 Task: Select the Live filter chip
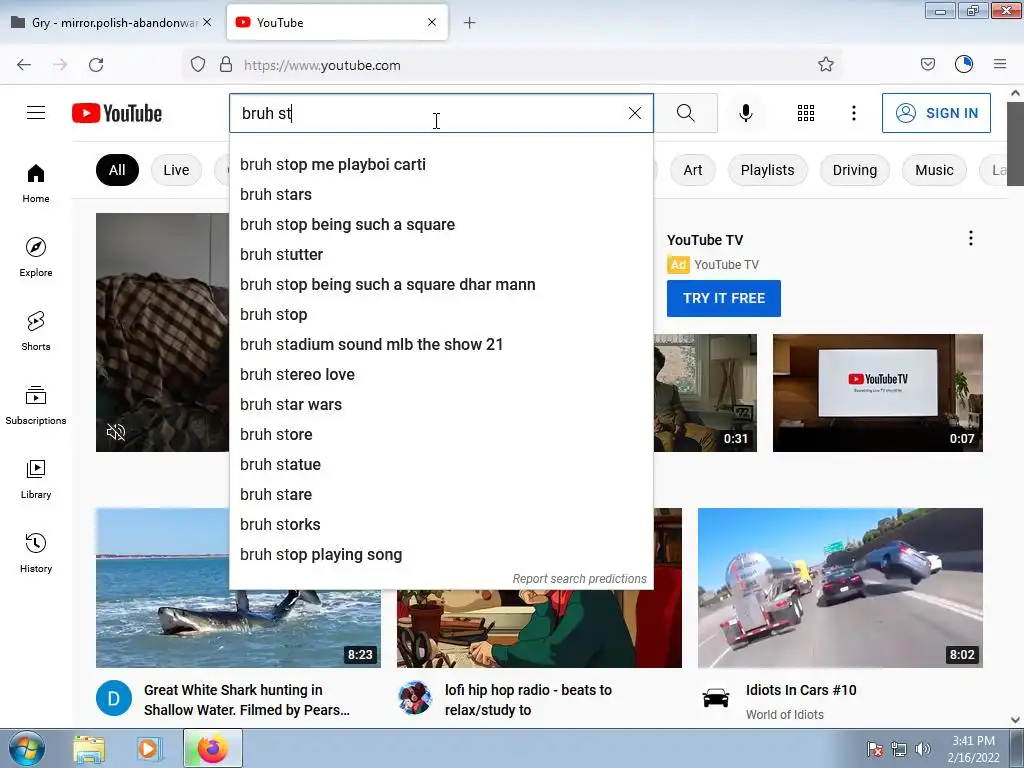176,170
